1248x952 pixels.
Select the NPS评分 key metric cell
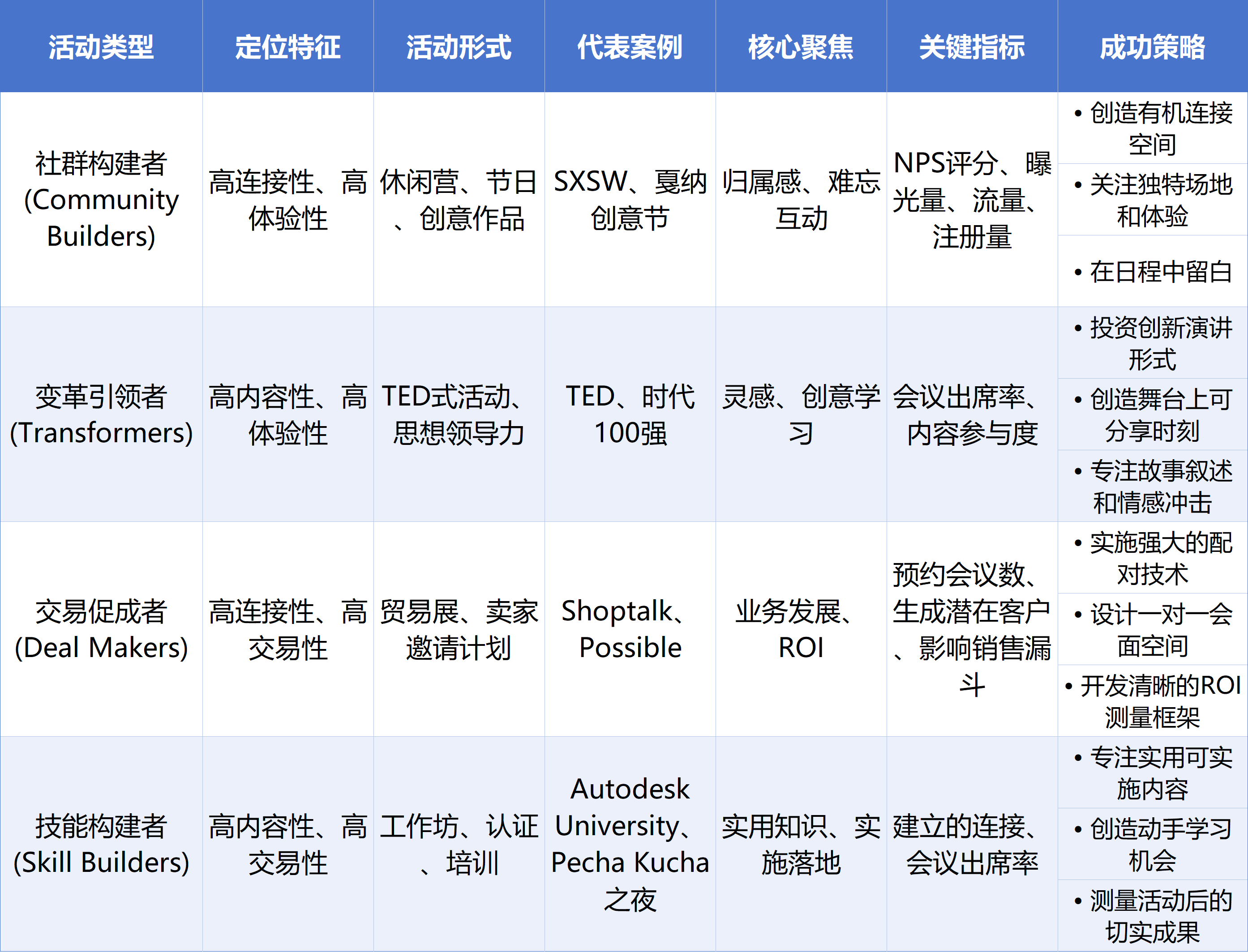coord(972,200)
